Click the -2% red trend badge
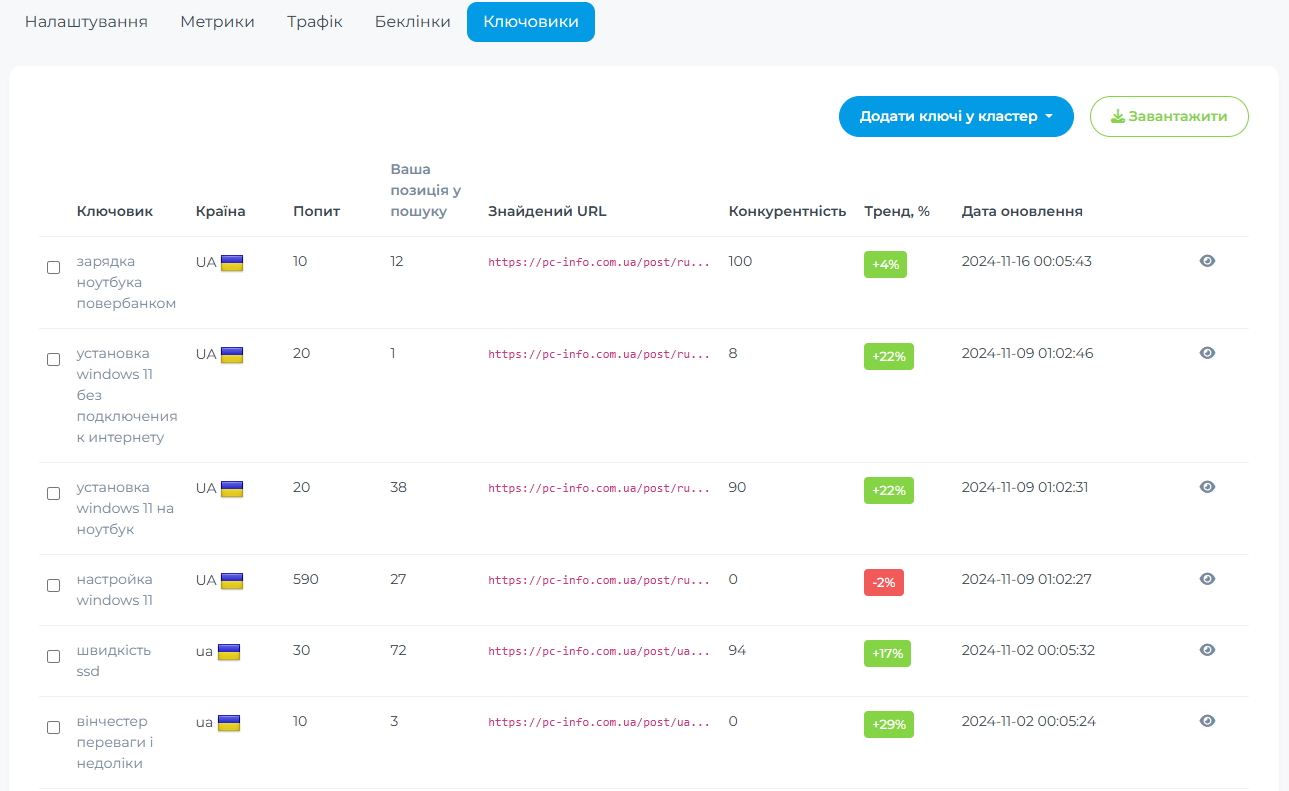Screen dimensions: 1289x791 [x=884, y=582]
